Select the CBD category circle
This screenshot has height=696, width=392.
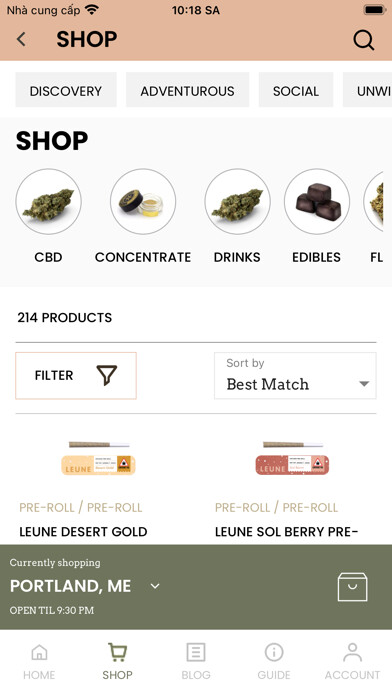[x=48, y=202]
